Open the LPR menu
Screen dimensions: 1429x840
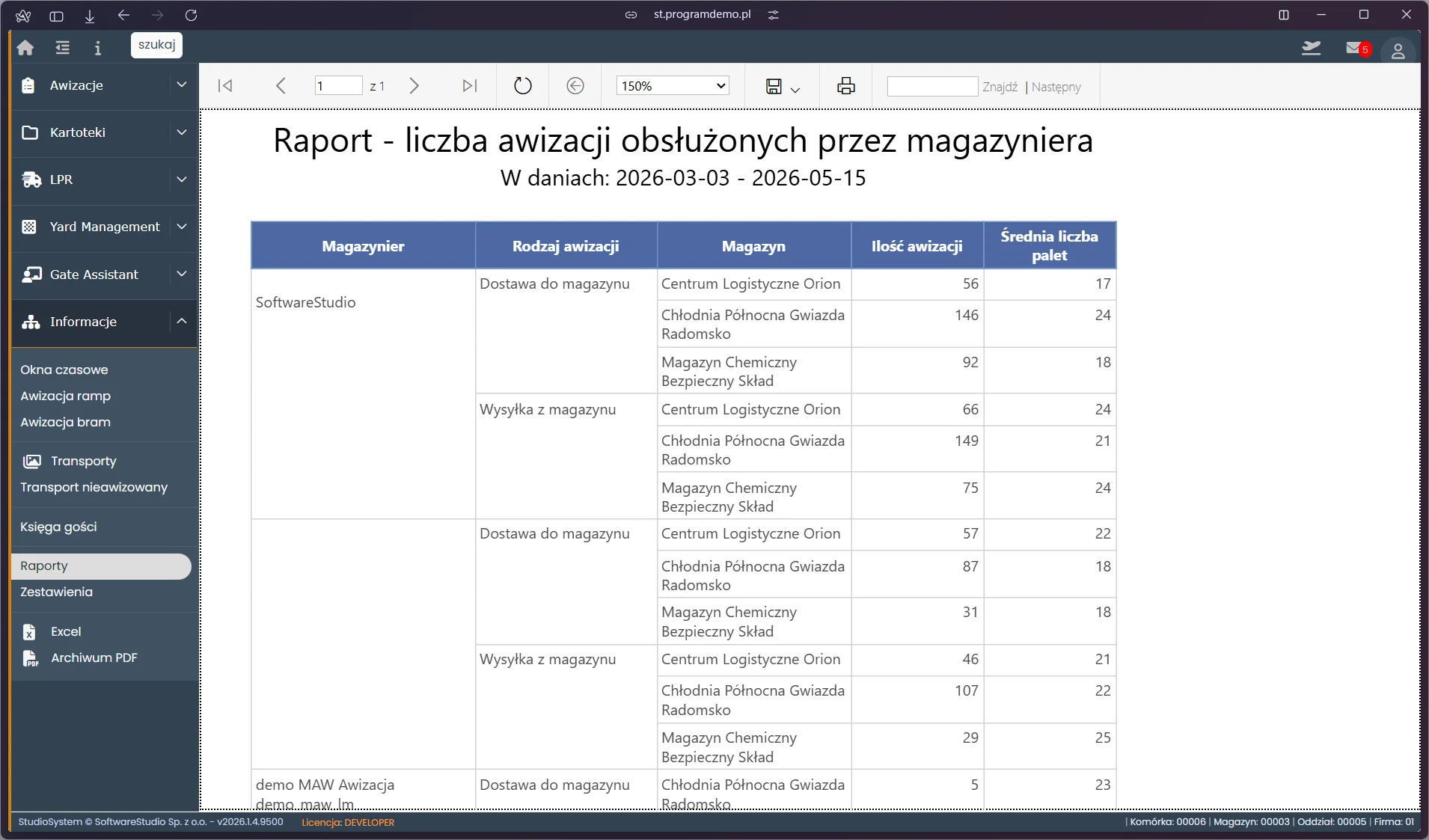point(61,180)
